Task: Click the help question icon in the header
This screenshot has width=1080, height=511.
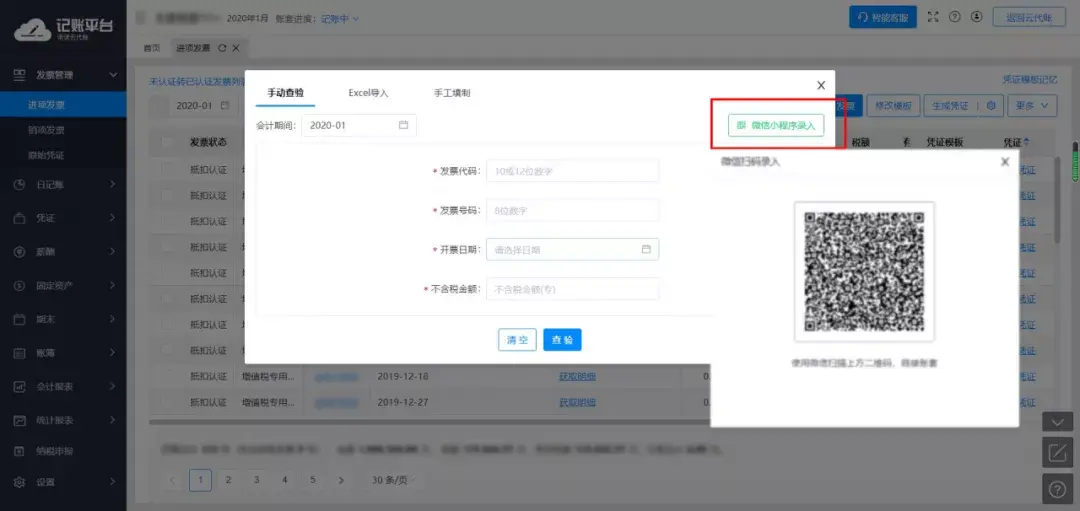Action: tap(955, 17)
